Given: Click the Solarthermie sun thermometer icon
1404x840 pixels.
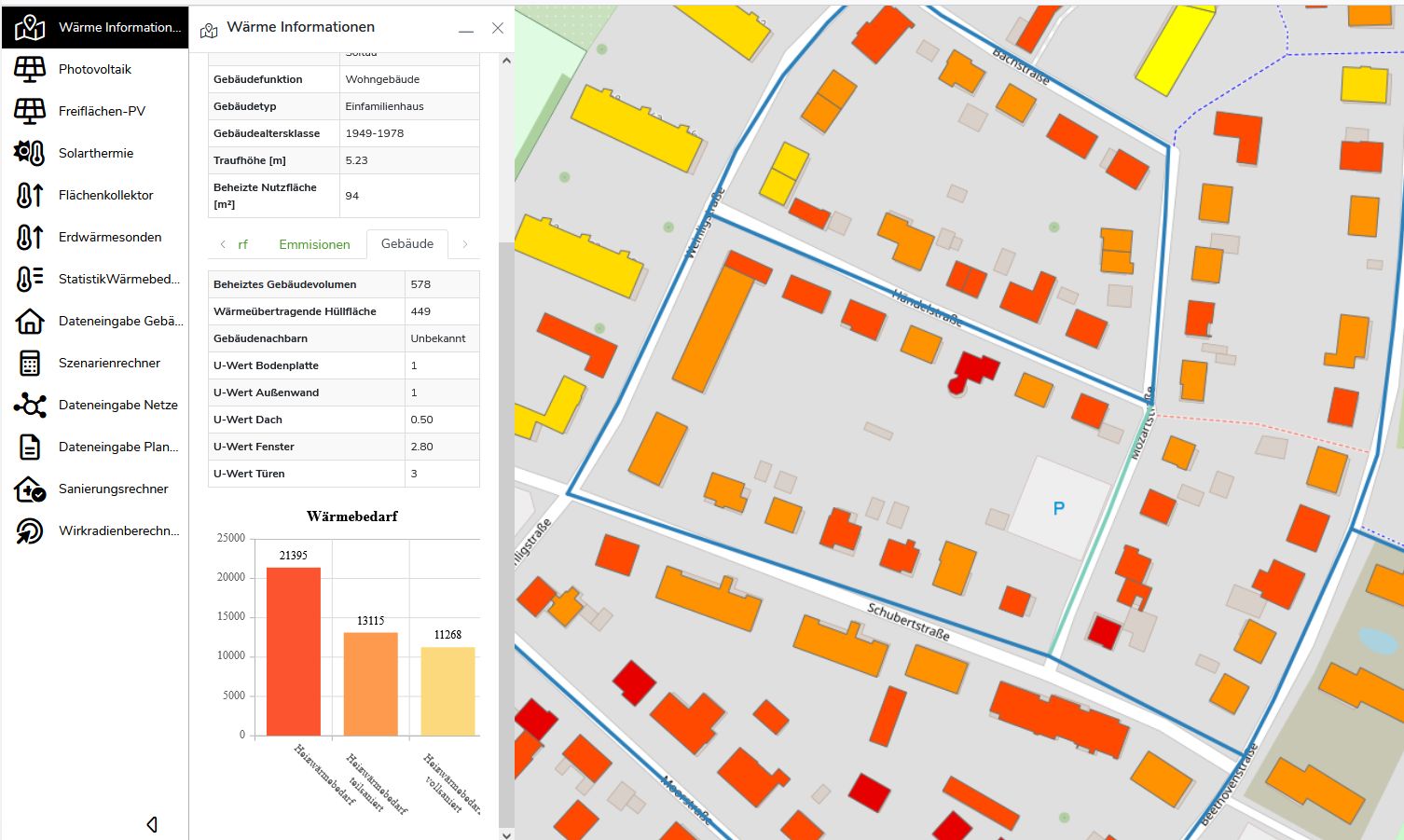Looking at the screenshot, I should [x=30, y=153].
